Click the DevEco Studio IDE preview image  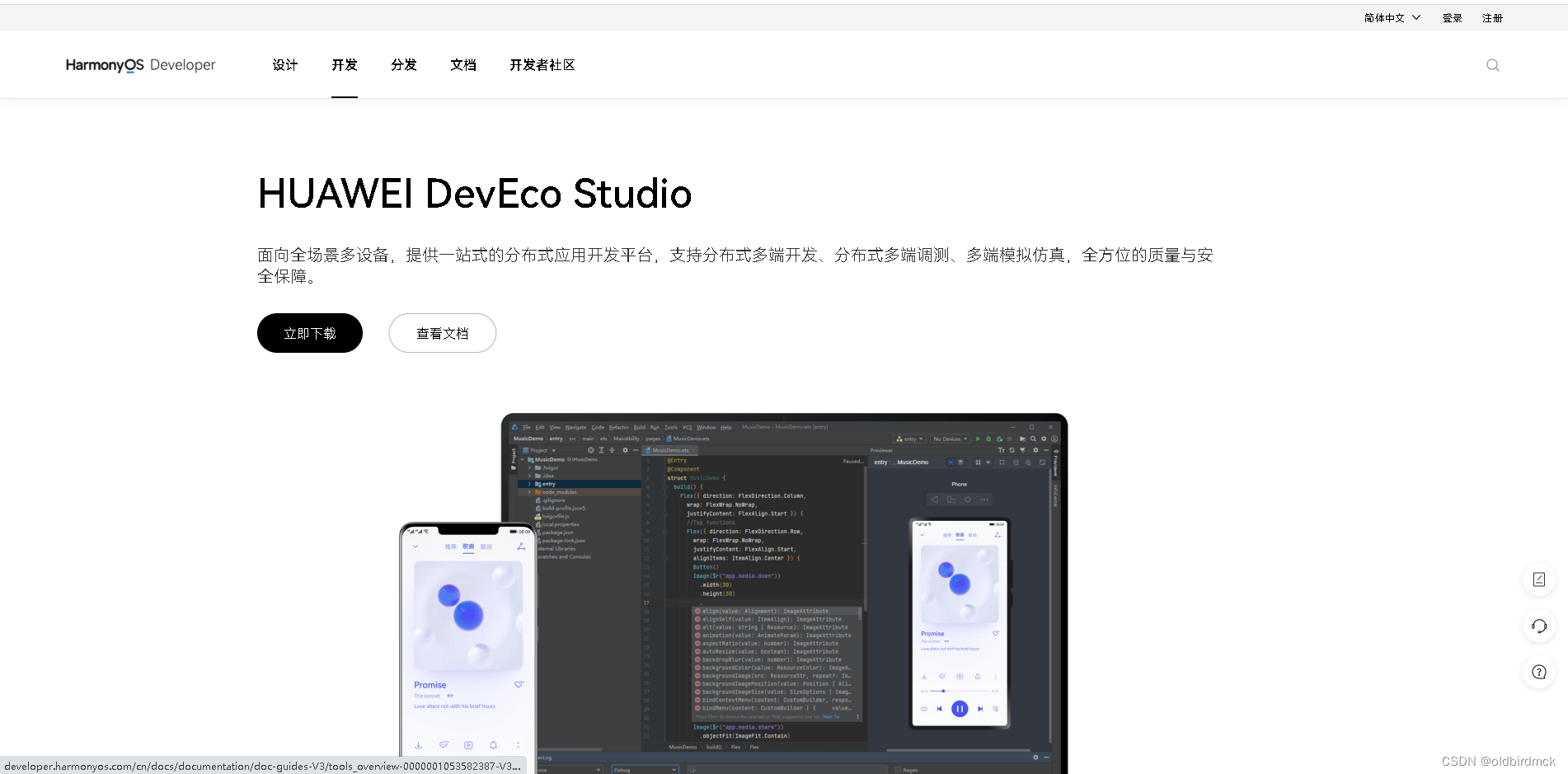tap(734, 593)
